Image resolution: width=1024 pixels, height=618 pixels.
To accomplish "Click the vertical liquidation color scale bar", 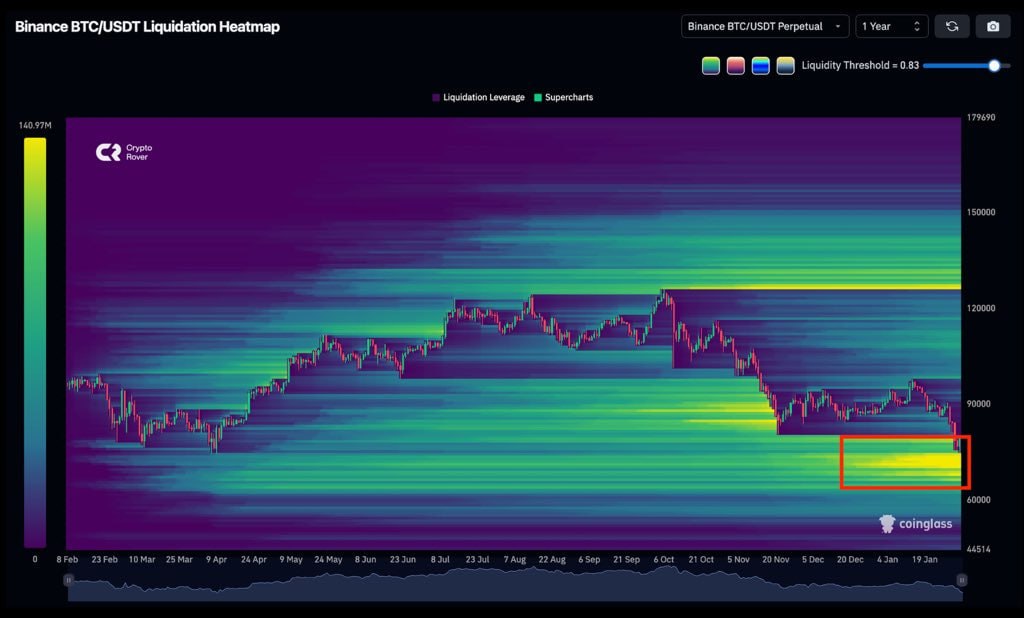I will click(x=35, y=340).
